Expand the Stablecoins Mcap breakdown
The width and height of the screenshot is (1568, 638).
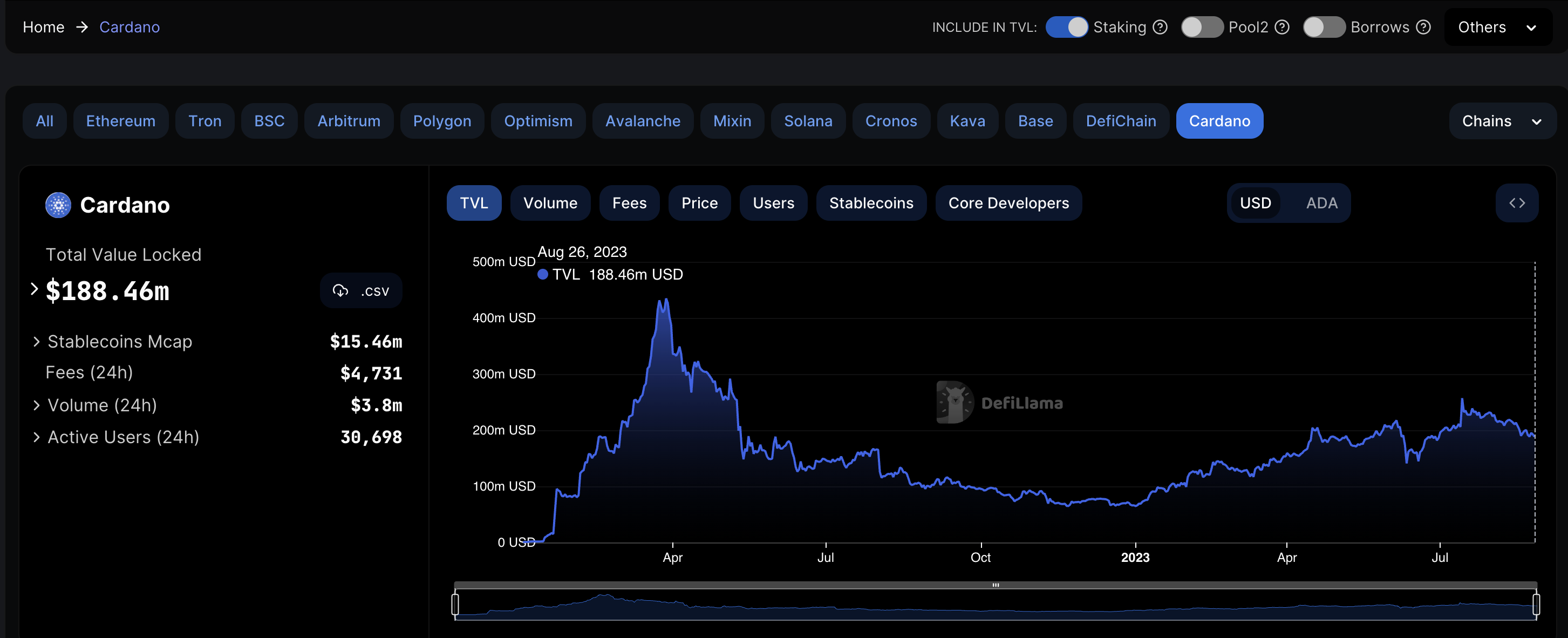click(36, 341)
